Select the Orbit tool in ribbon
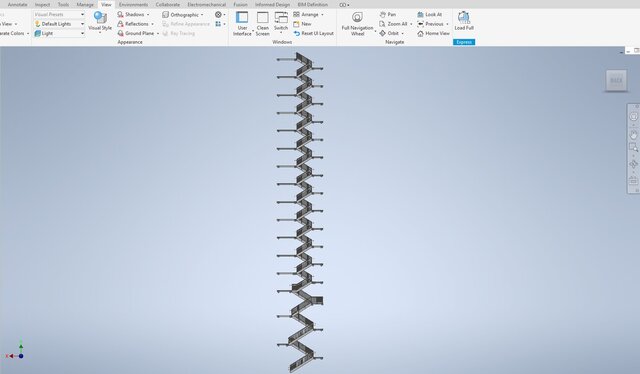Viewport: 640px width, 374px height. [x=389, y=33]
